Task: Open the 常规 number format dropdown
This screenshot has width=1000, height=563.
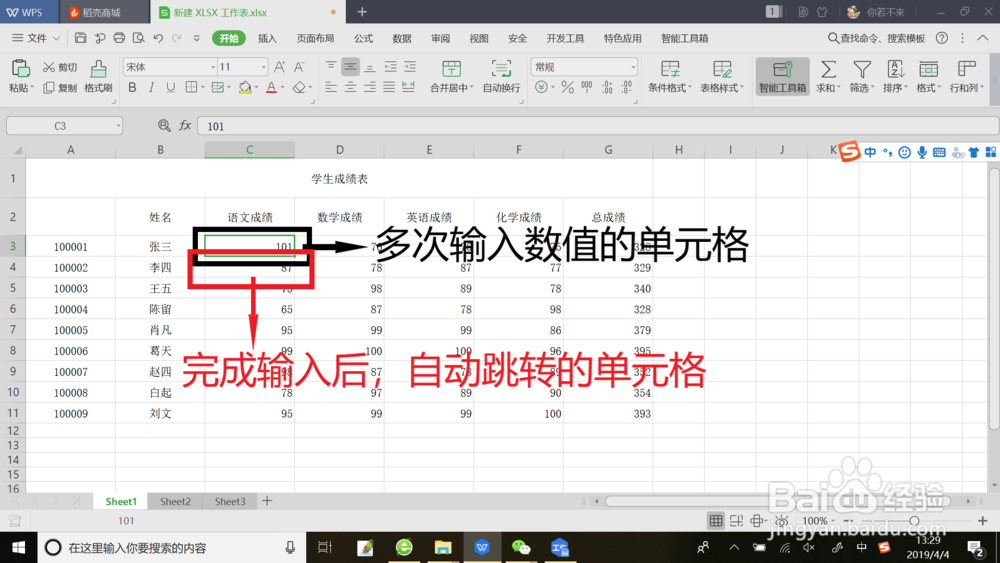Action: point(633,67)
